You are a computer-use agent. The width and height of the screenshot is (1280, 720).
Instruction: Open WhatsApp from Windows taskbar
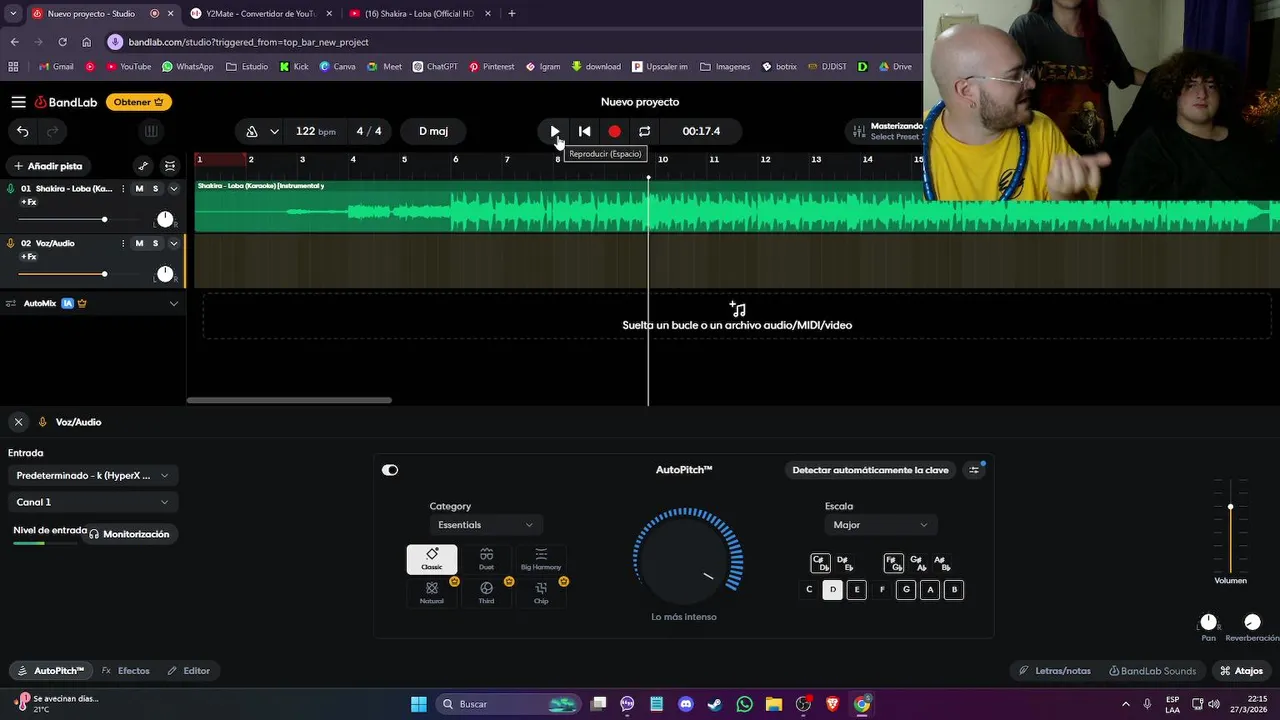[744, 704]
